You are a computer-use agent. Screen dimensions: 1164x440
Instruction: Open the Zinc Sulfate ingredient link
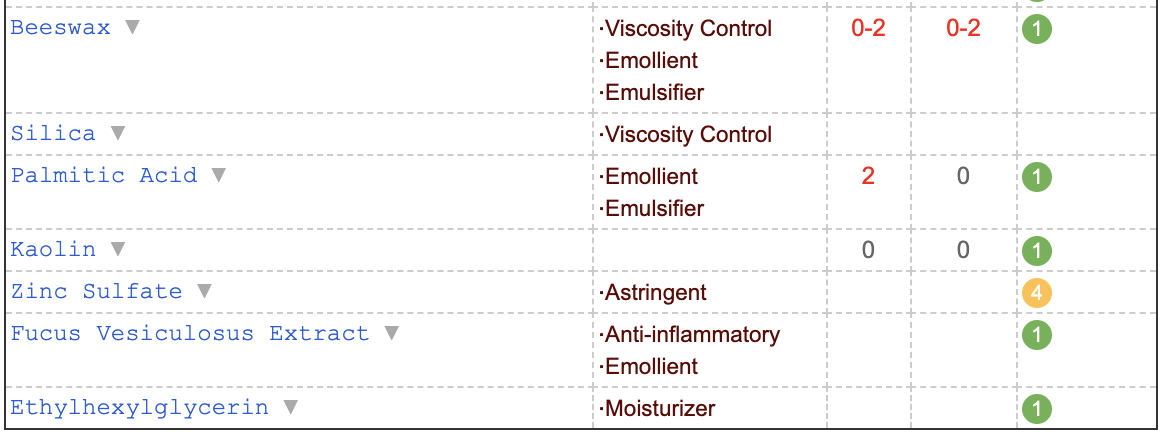coord(97,291)
